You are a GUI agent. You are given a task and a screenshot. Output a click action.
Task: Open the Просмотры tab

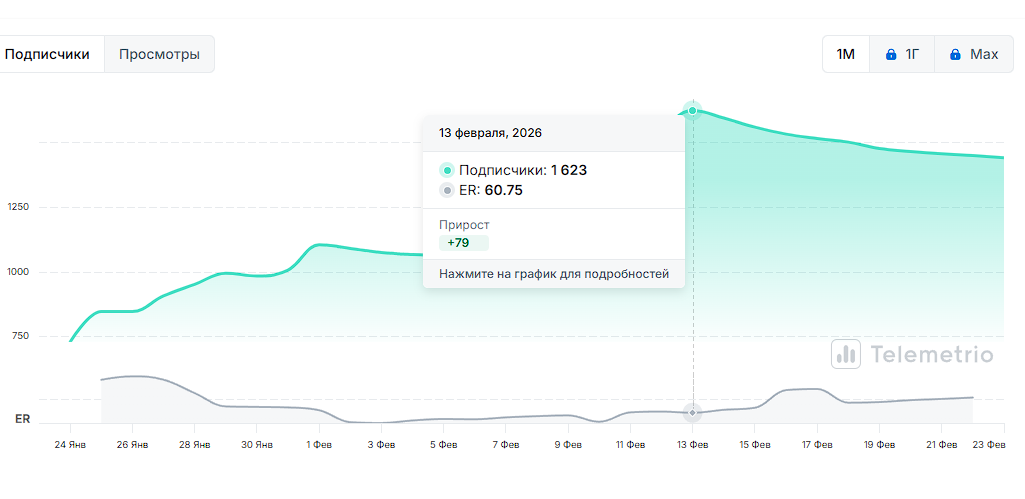[x=159, y=54]
